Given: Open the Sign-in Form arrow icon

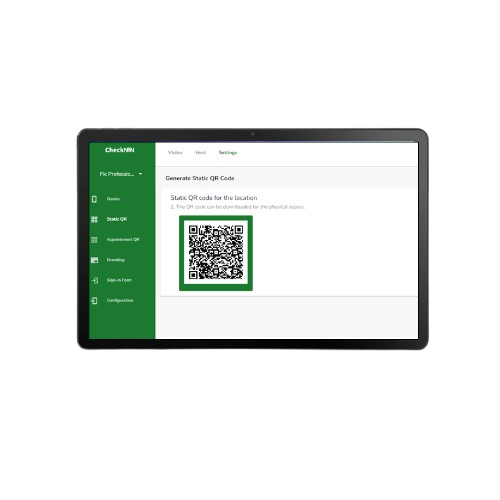Looking at the screenshot, I should click(94, 280).
